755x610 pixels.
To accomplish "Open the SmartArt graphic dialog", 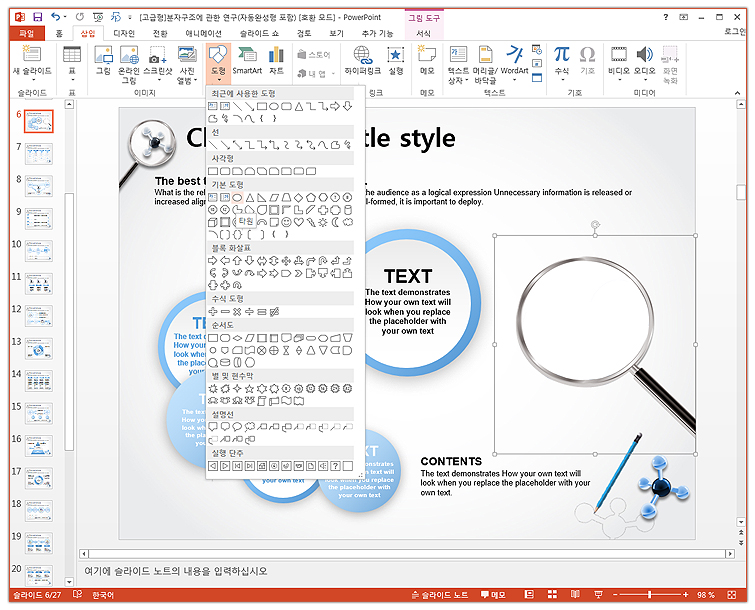I will (x=247, y=61).
